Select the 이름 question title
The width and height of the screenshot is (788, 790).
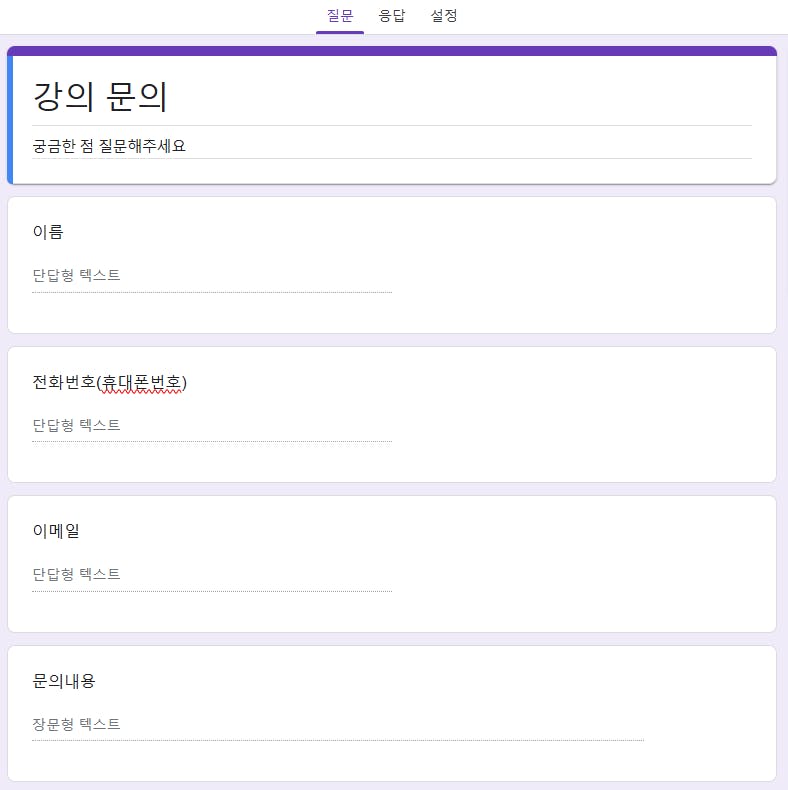(48, 232)
